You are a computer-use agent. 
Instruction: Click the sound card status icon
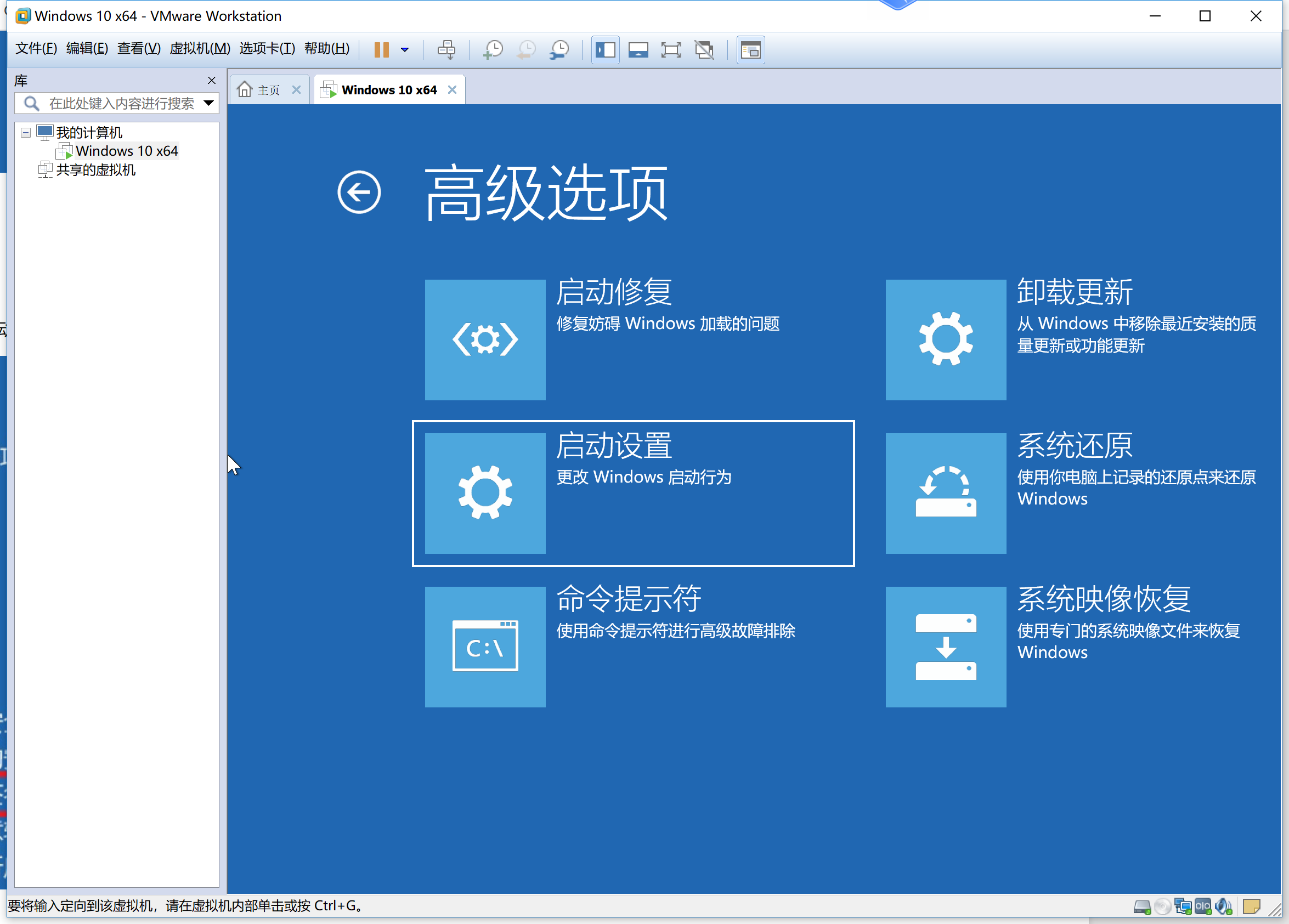[1223, 906]
